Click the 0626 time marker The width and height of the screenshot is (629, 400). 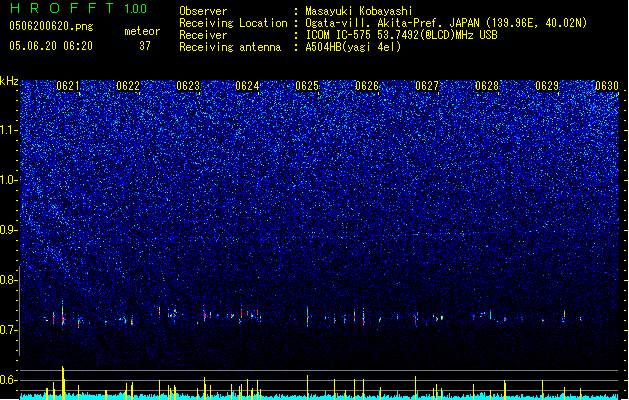pos(367,86)
